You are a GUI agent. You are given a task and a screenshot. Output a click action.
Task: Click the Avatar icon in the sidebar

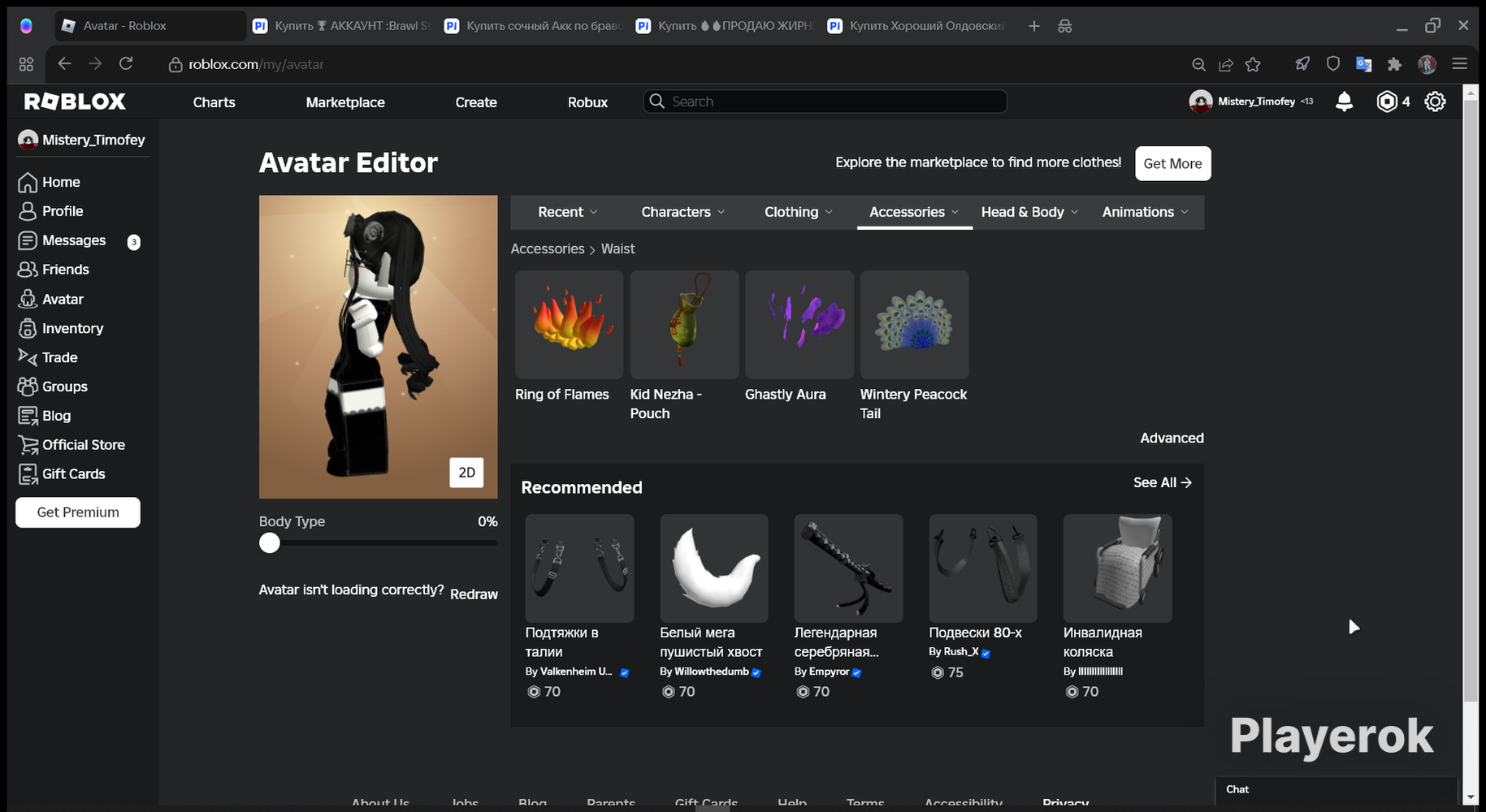[28, 299]
